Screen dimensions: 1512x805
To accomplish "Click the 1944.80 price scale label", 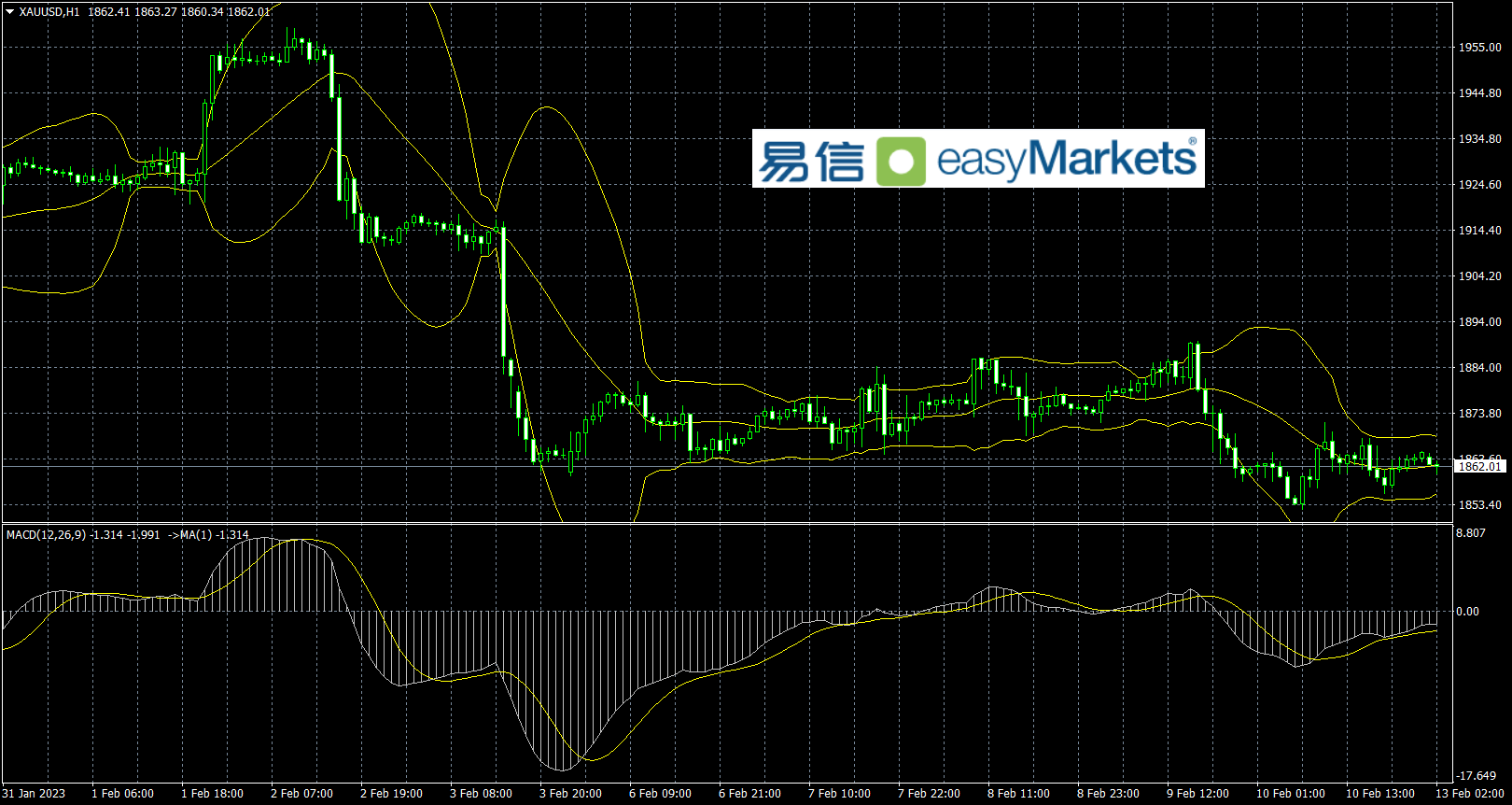I will 1480,93.
